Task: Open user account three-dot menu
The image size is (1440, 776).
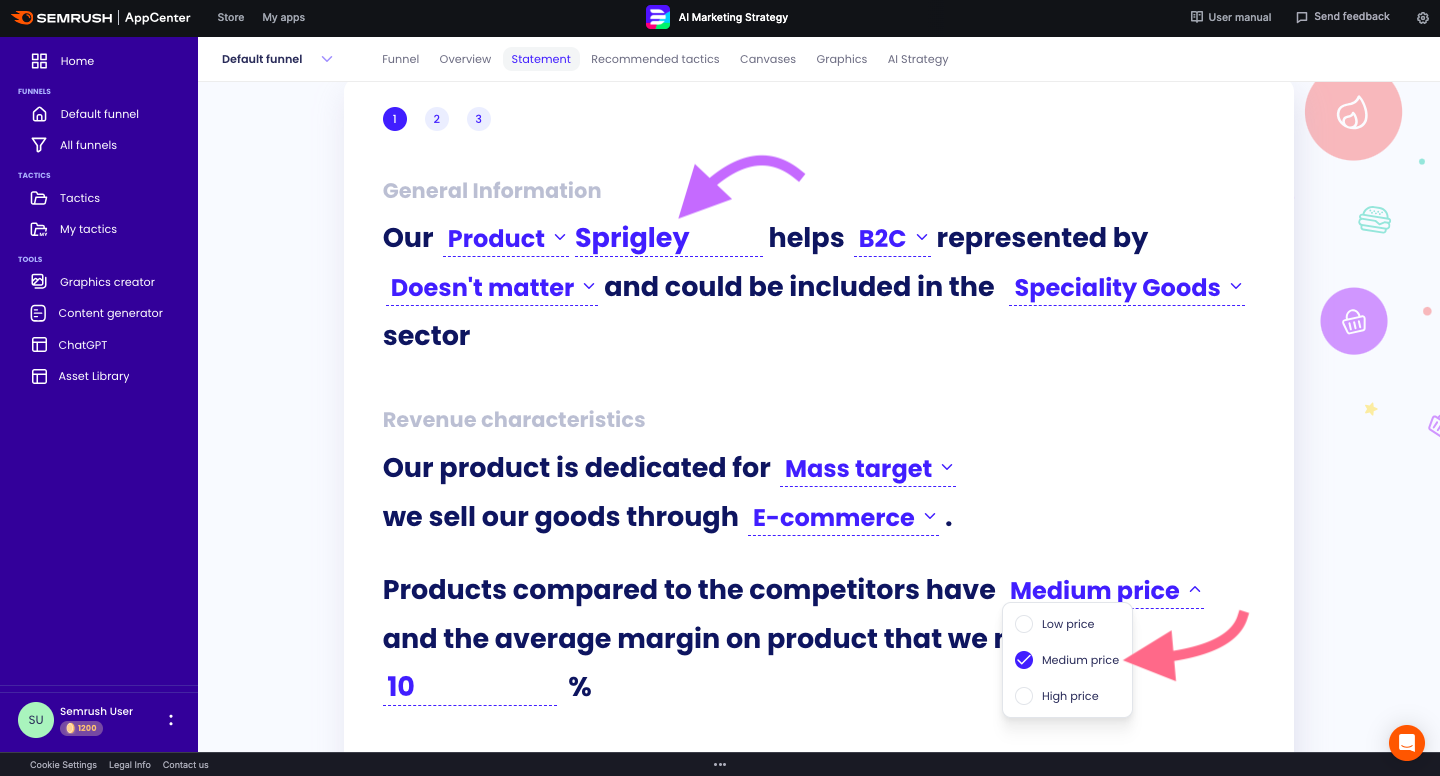Action: click(171, 720)
